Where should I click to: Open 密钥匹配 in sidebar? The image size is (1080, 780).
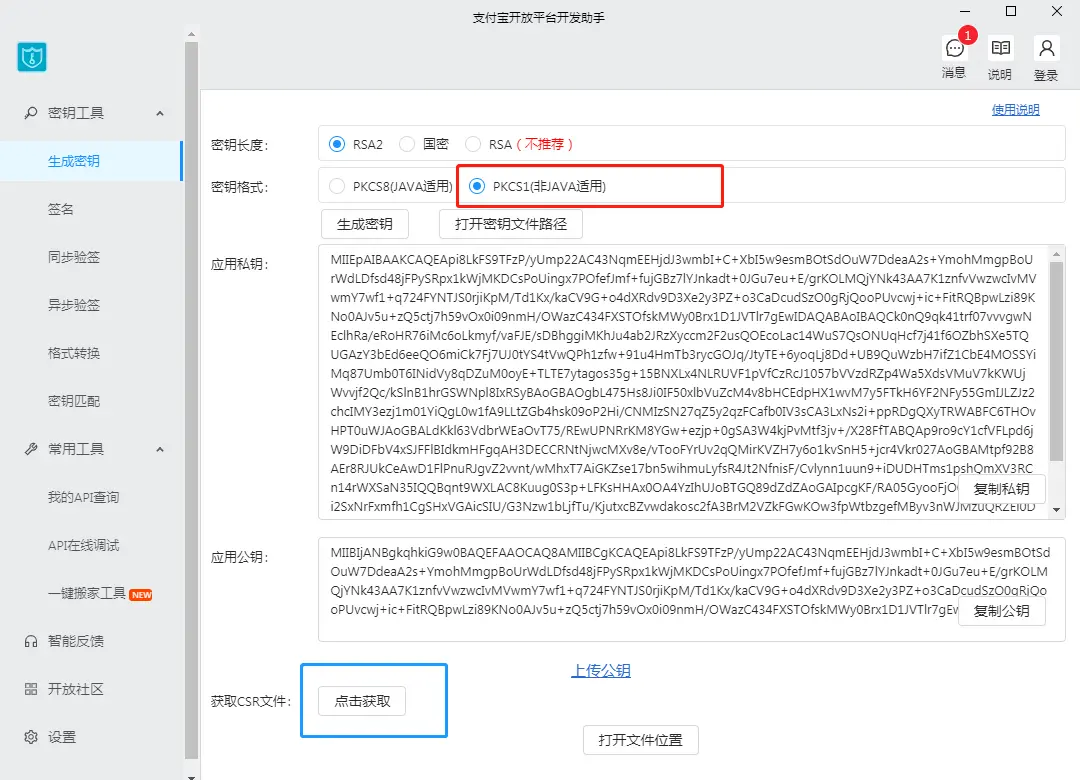74,400
